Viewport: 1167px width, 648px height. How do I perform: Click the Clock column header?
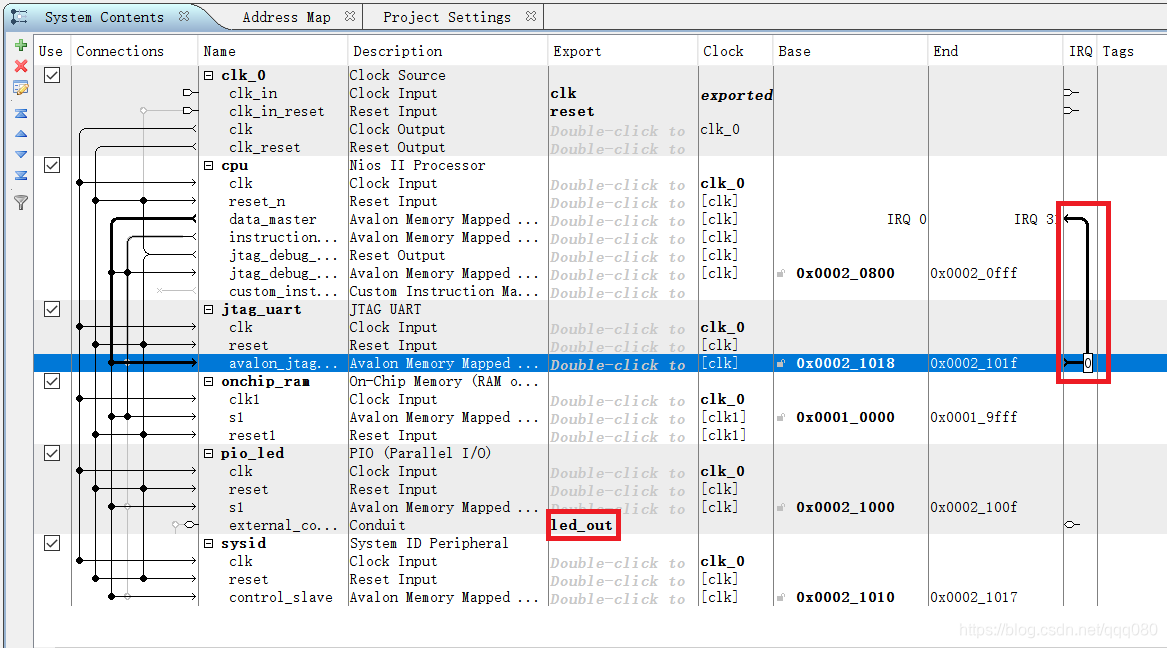coord(735,51)
